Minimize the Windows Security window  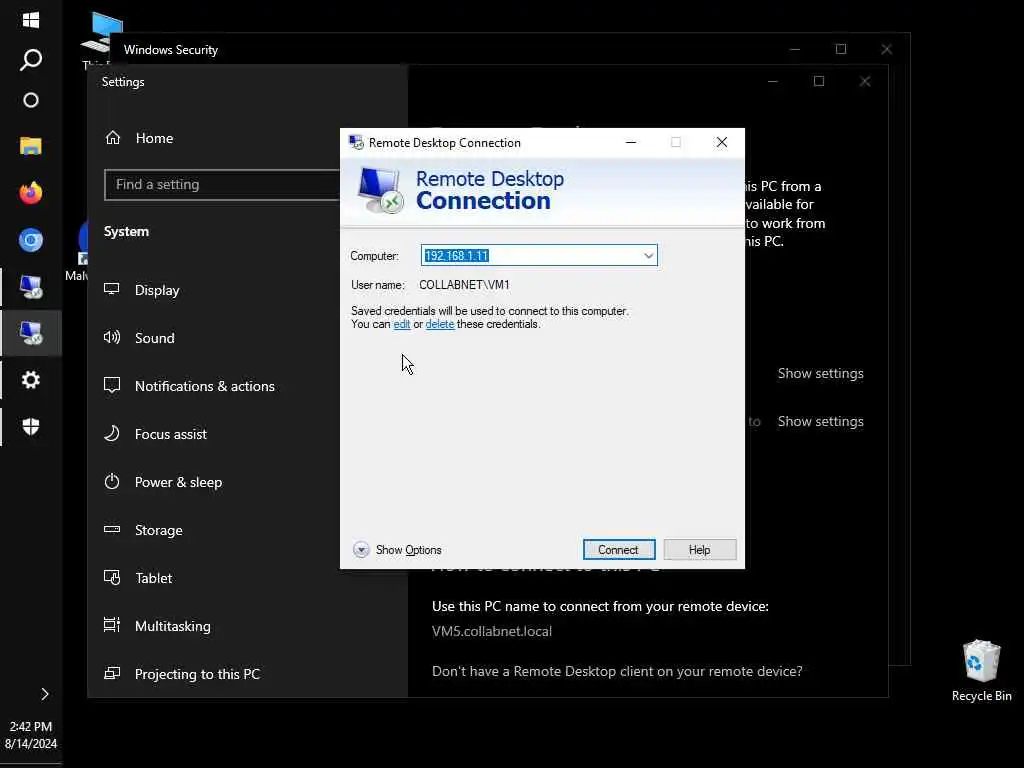coord(795,50)
